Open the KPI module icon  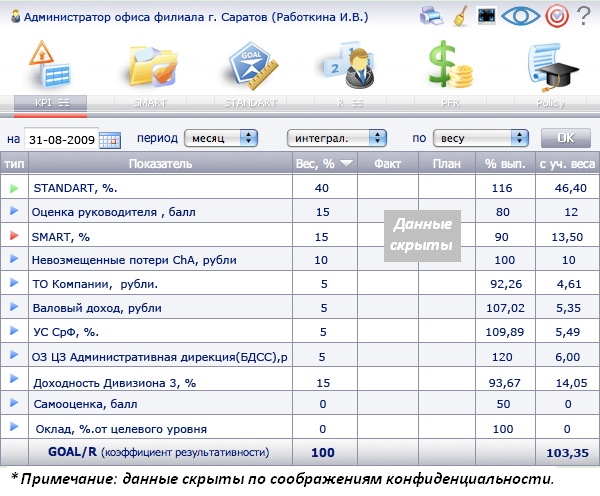[x=50, y=65]
